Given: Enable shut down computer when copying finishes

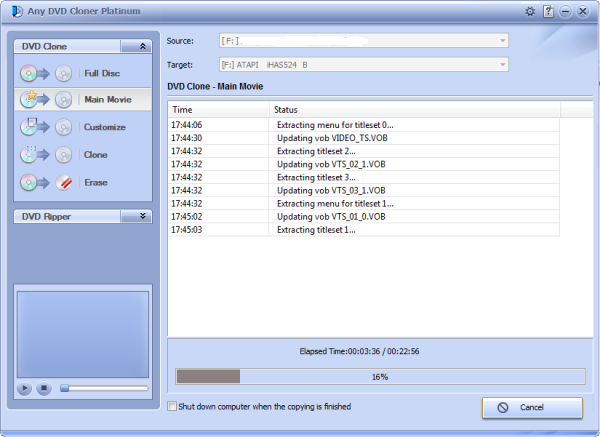Looking at the screenshot, I should tap(172, 406).
